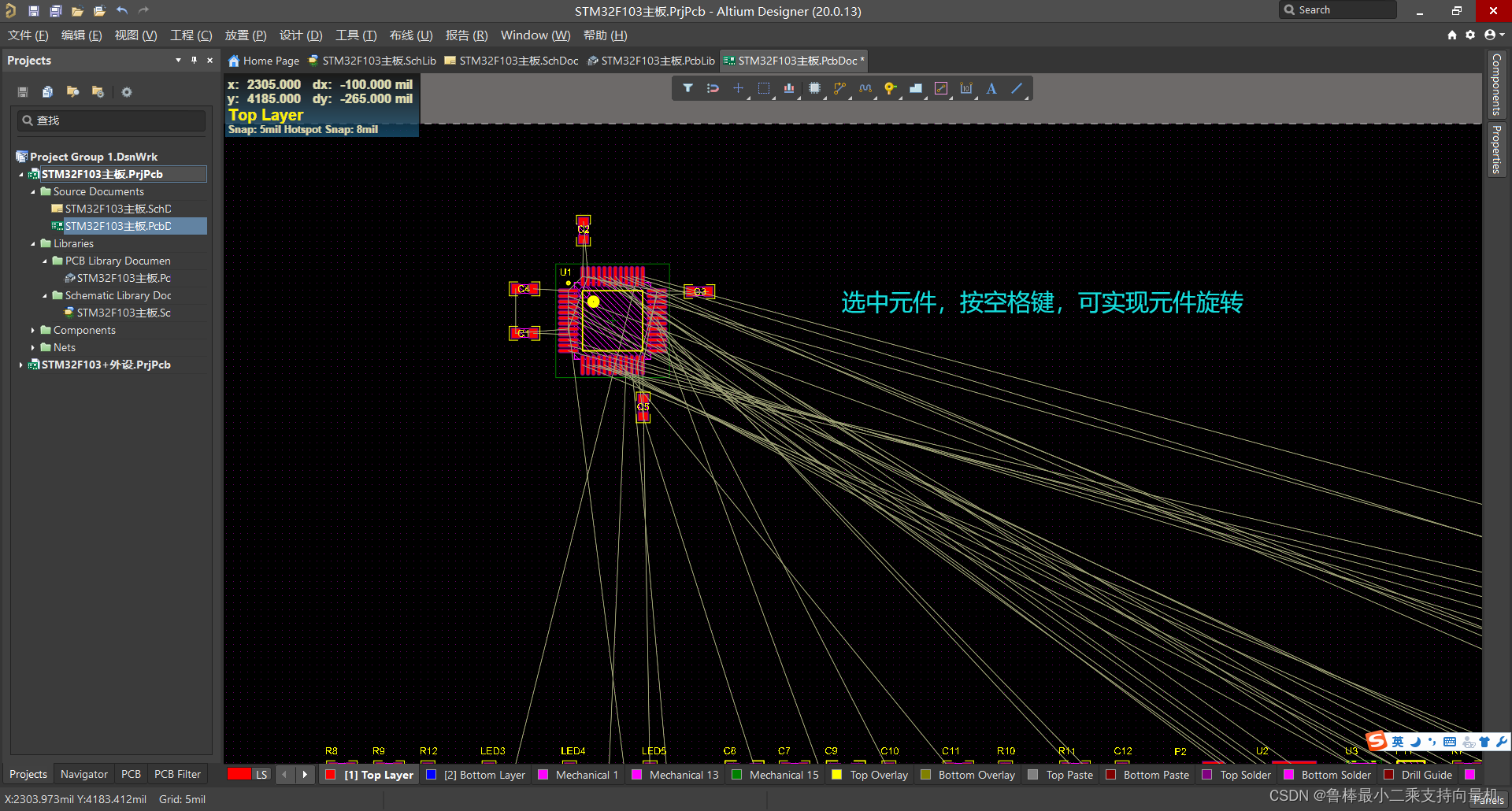Click the place component chip icon
Image resolution: width=1512 pixels, height=811 pixels.
click(815, 88)
